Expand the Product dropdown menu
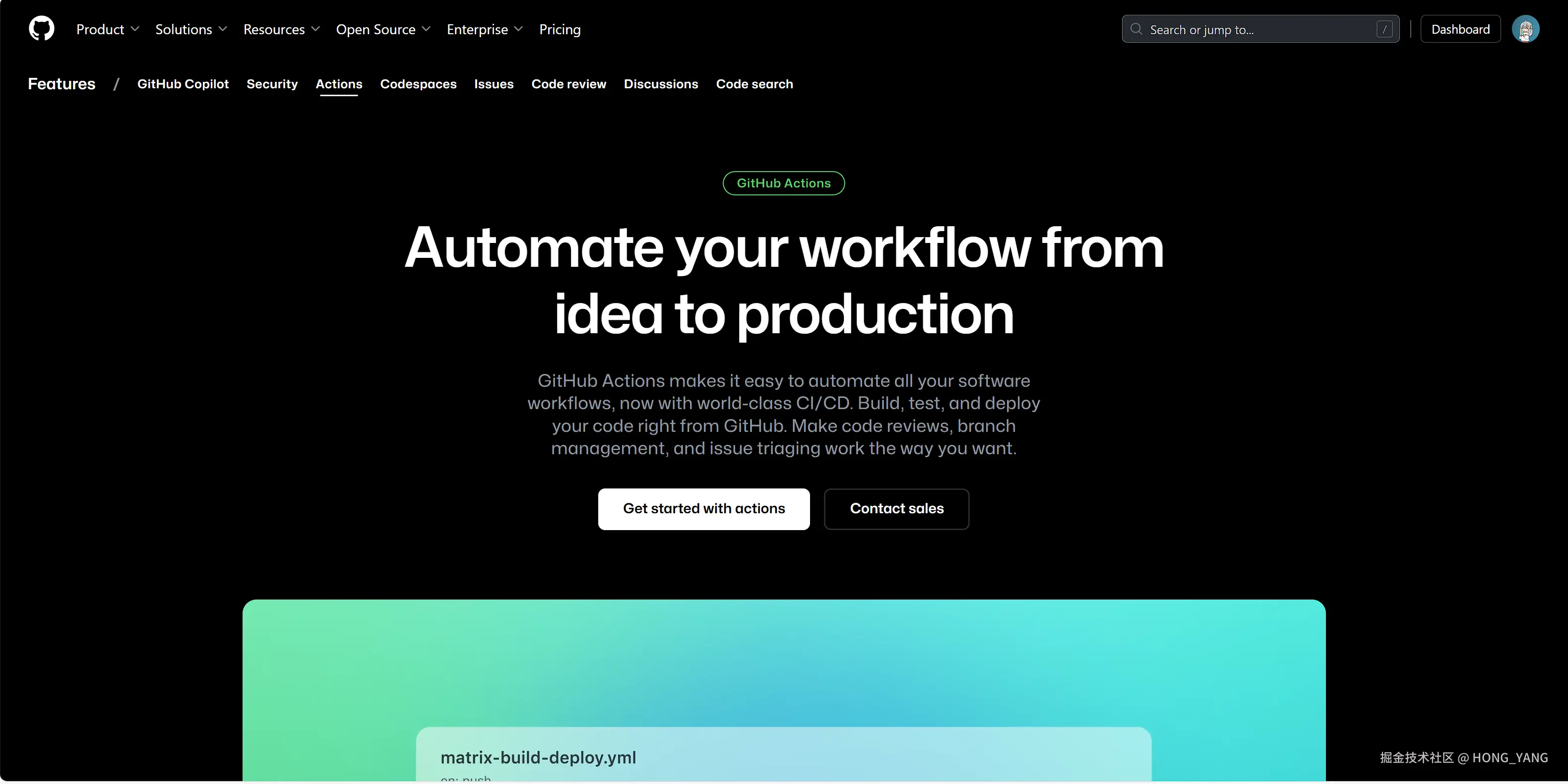 (x=108, y=29)
